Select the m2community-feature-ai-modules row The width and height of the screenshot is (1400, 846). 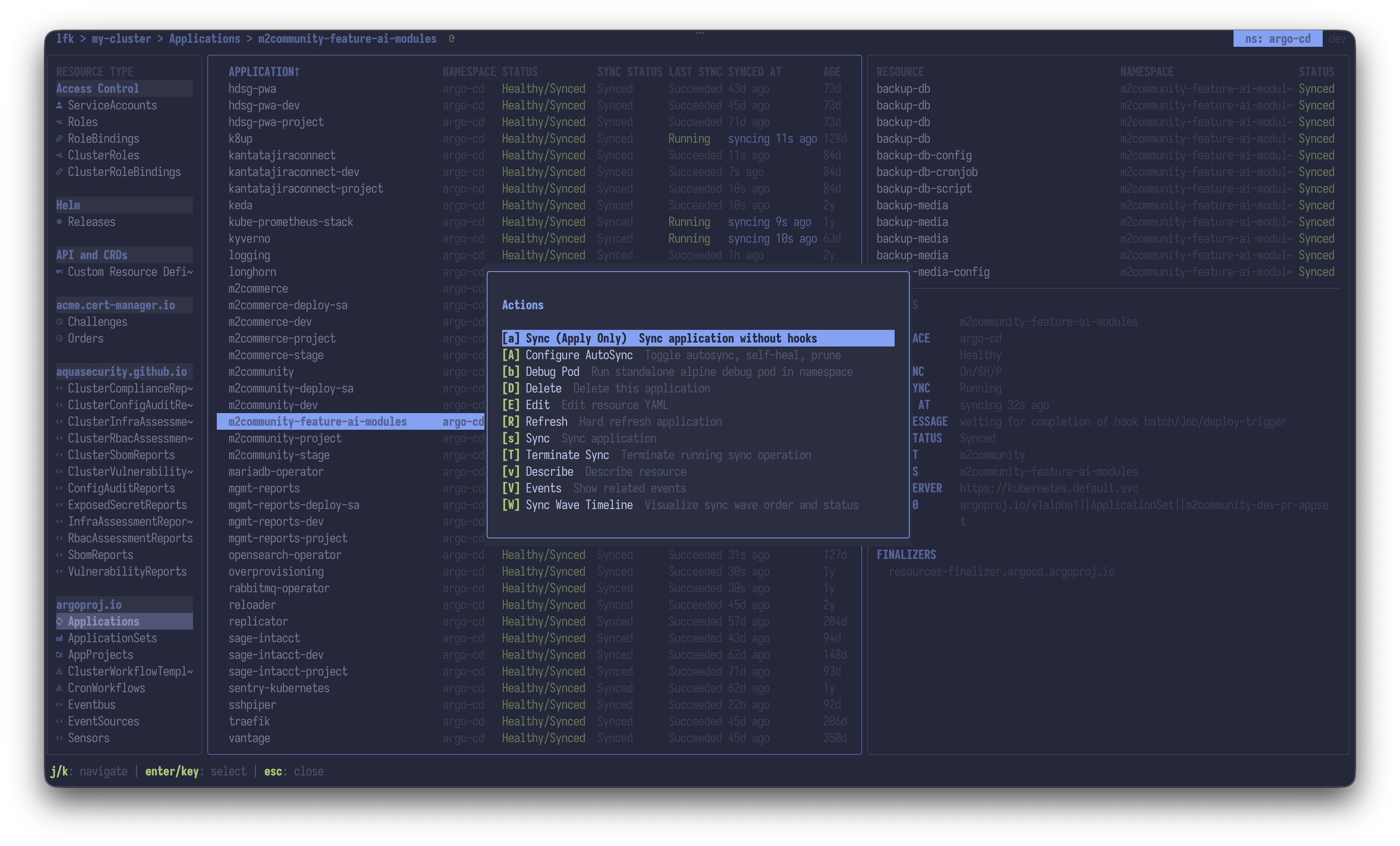pyautogui.click(x=350, y=421)
